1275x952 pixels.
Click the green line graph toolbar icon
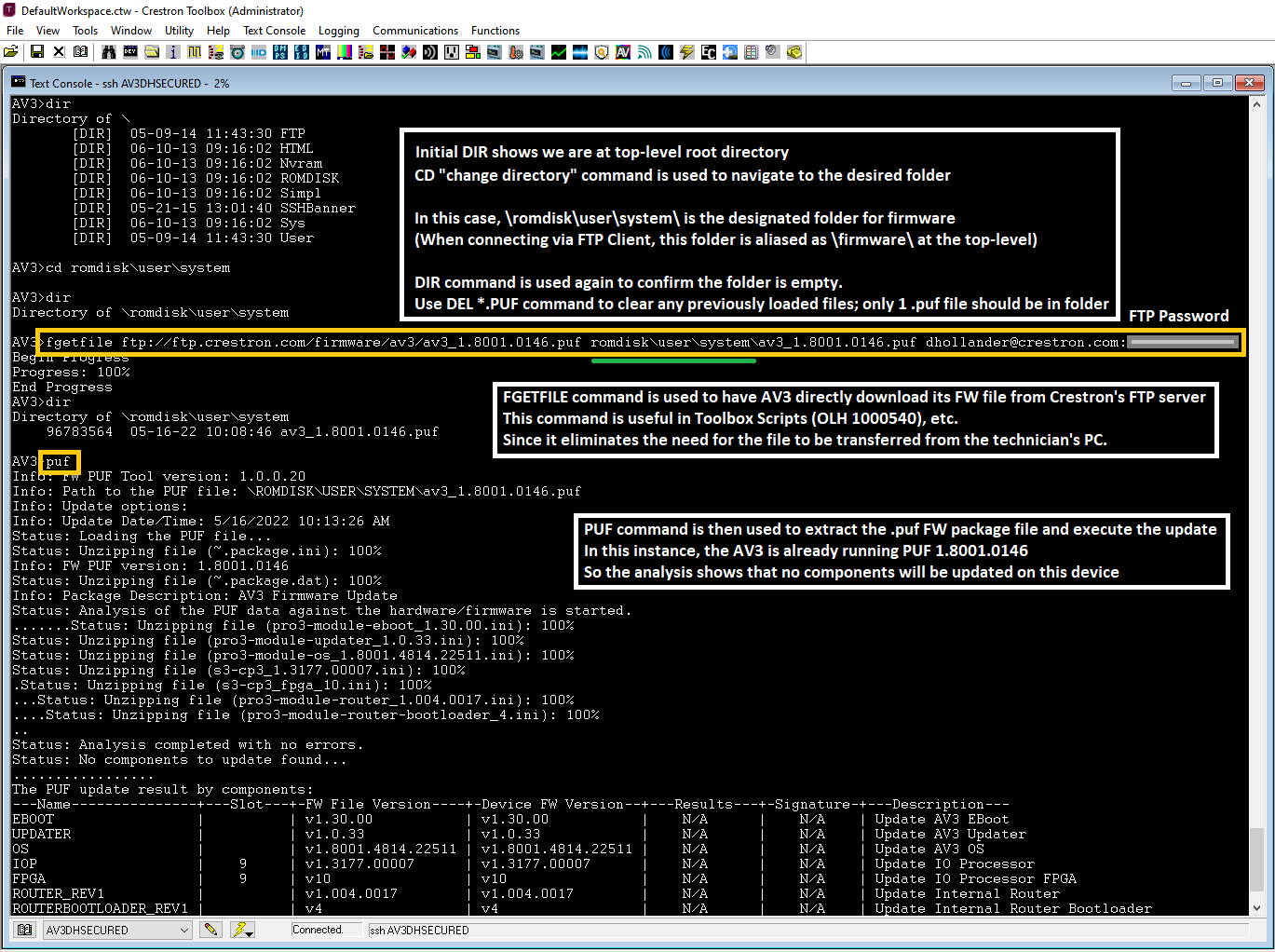click(x=559, y=52)
